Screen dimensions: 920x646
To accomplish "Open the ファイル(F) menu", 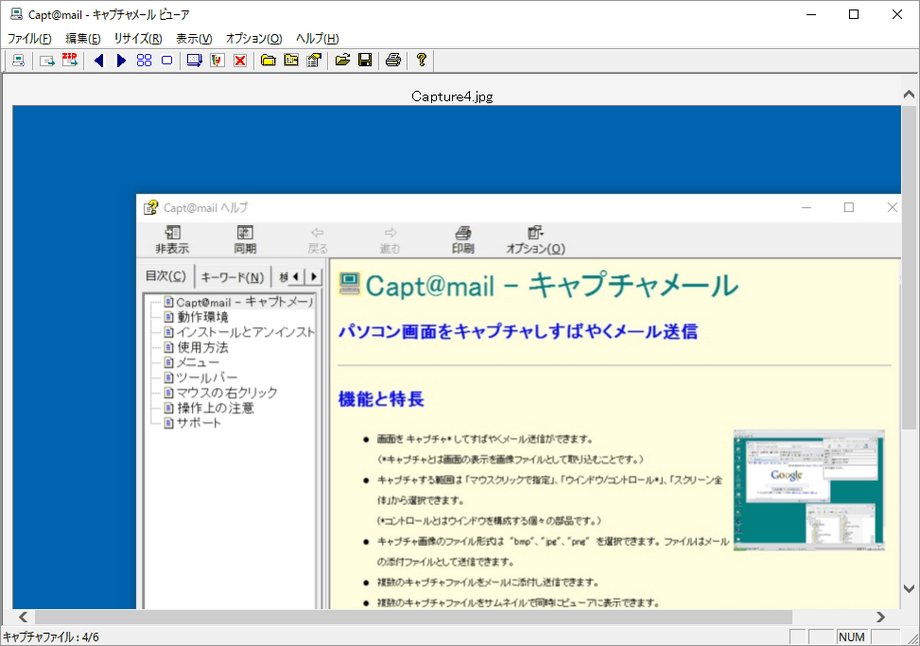I will (29, 39).
